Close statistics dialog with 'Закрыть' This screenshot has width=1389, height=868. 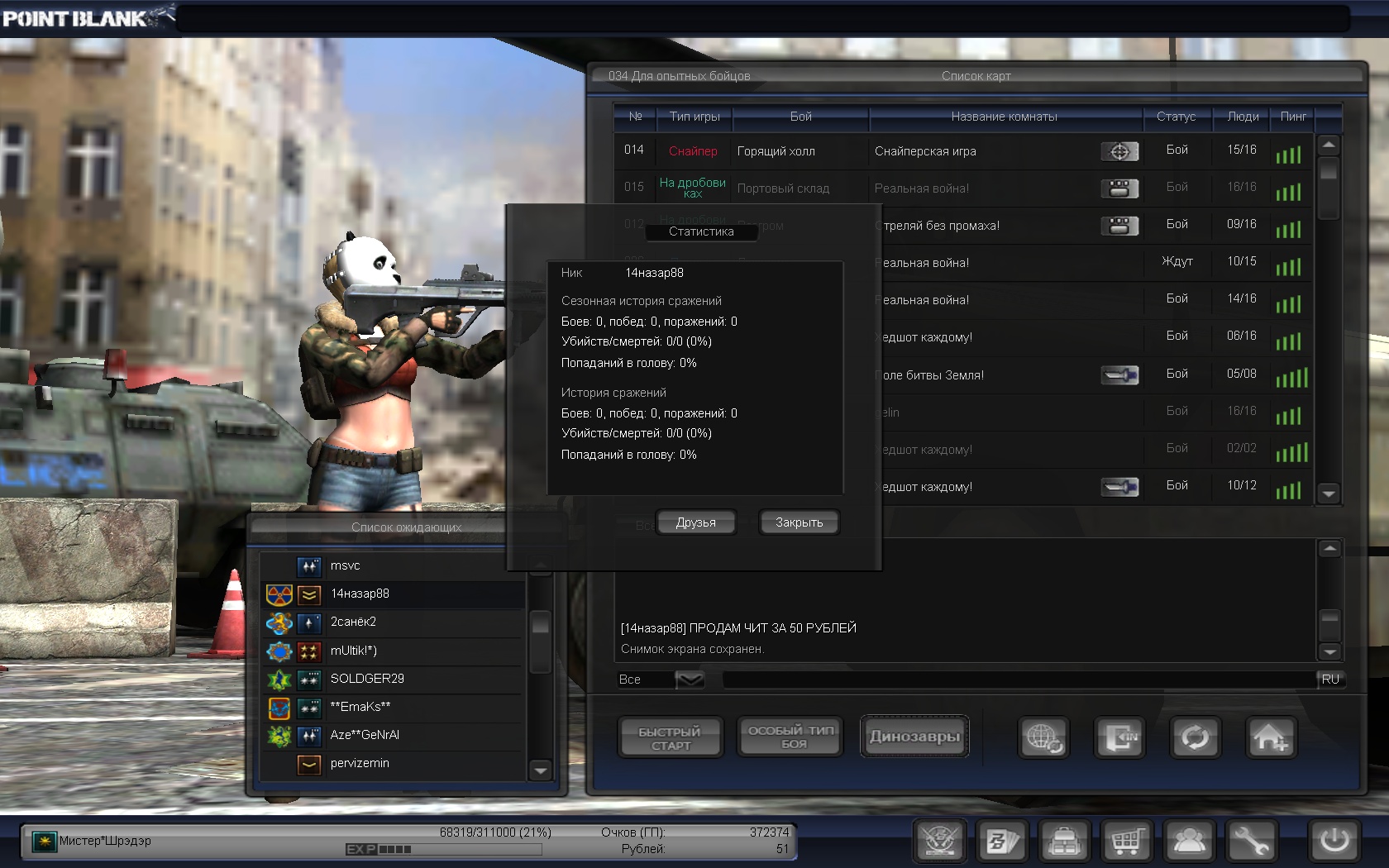799,522
